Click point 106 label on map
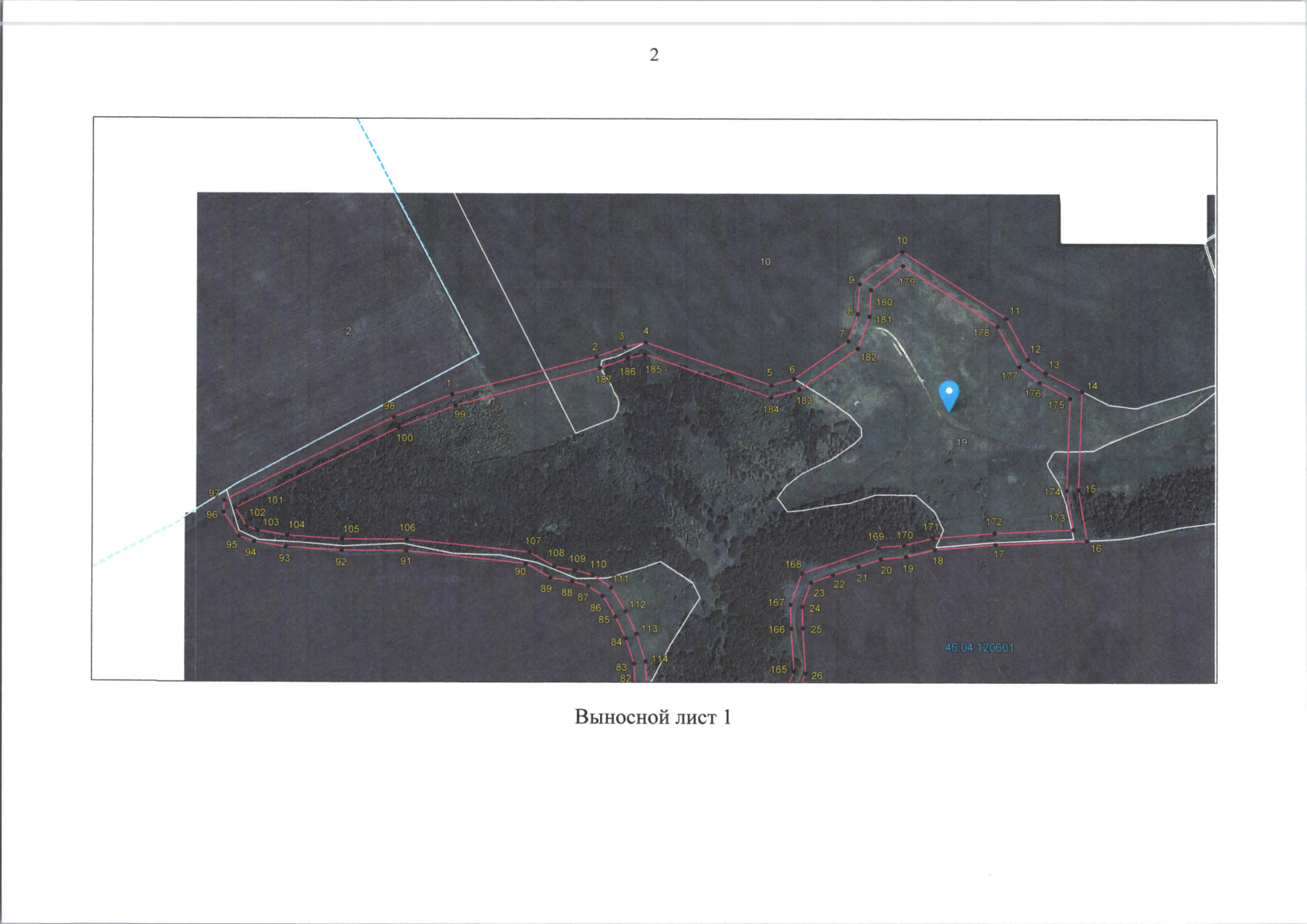The height and width of the screenshot is (924, 1307). pyautogui.click(x=407, y=527)
